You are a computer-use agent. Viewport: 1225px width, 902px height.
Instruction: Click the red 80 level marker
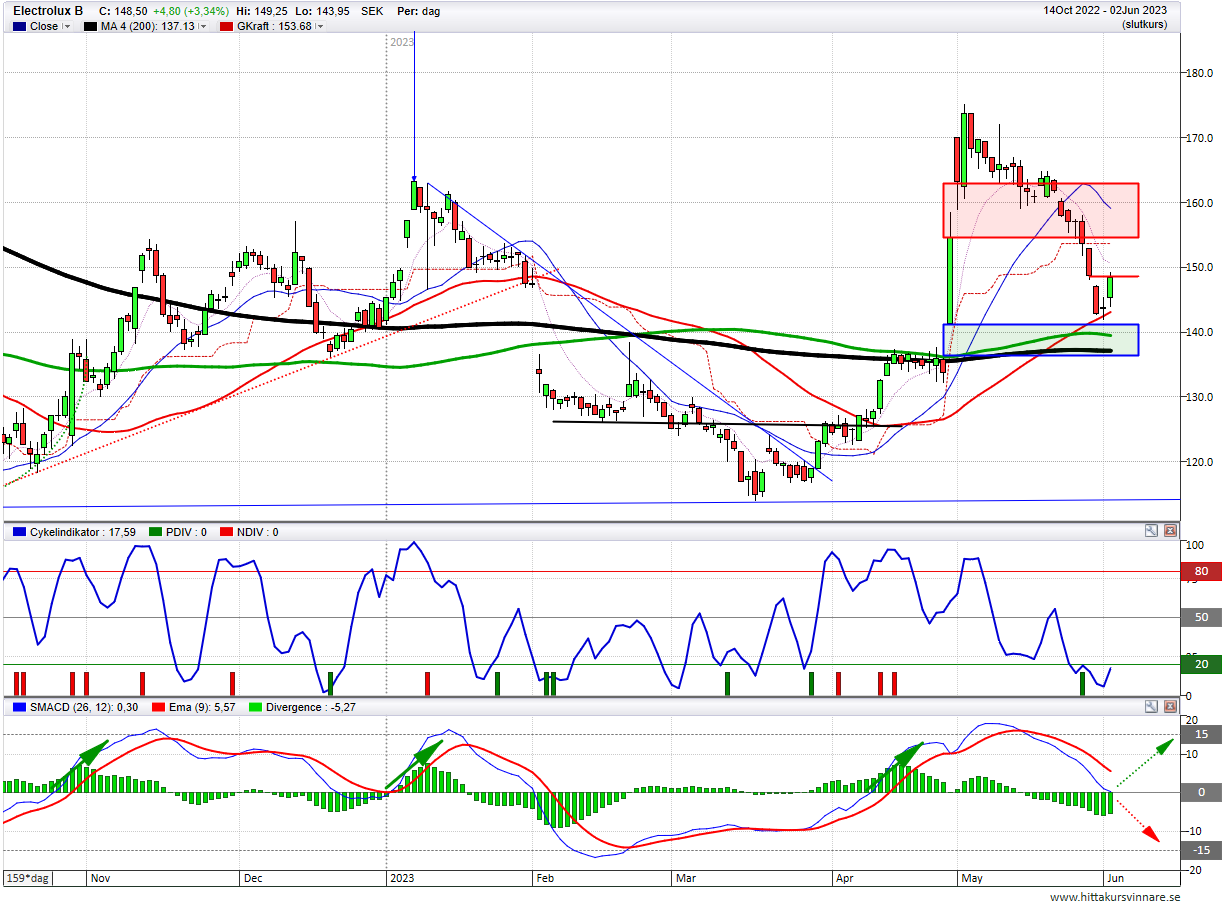click(x=1201, y=572)
